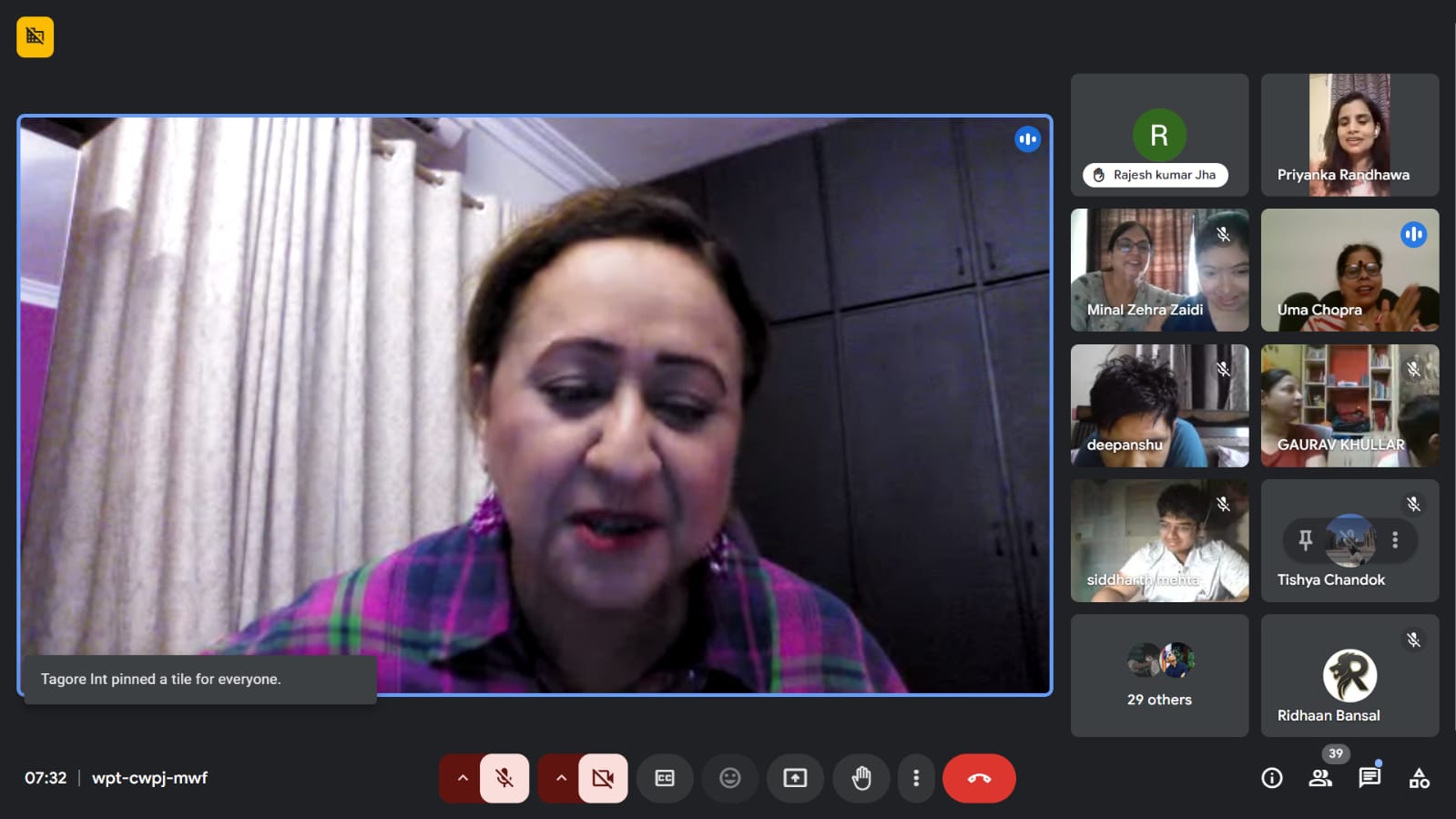Open chat with everyone
This screenshot has width=1456, height=819.
[1369, 778]
